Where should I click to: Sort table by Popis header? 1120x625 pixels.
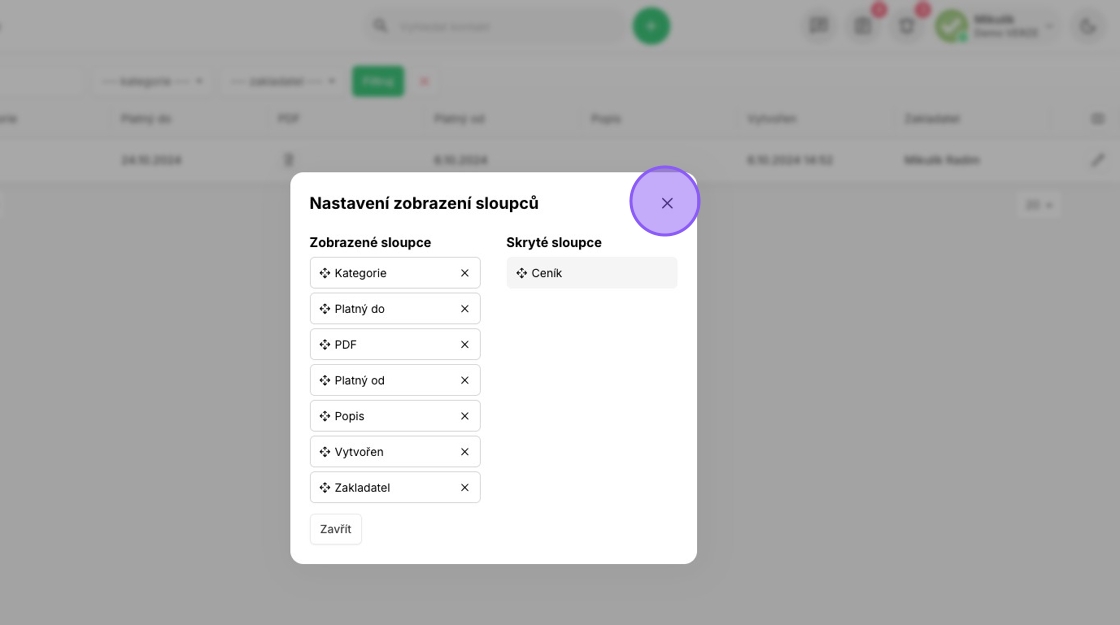[606, 119]
